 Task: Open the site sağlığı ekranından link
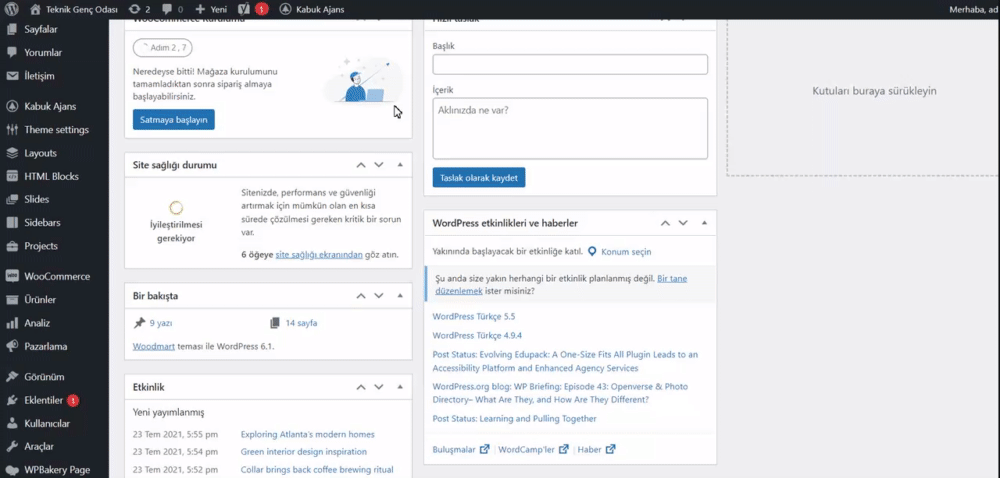point(319,254)
